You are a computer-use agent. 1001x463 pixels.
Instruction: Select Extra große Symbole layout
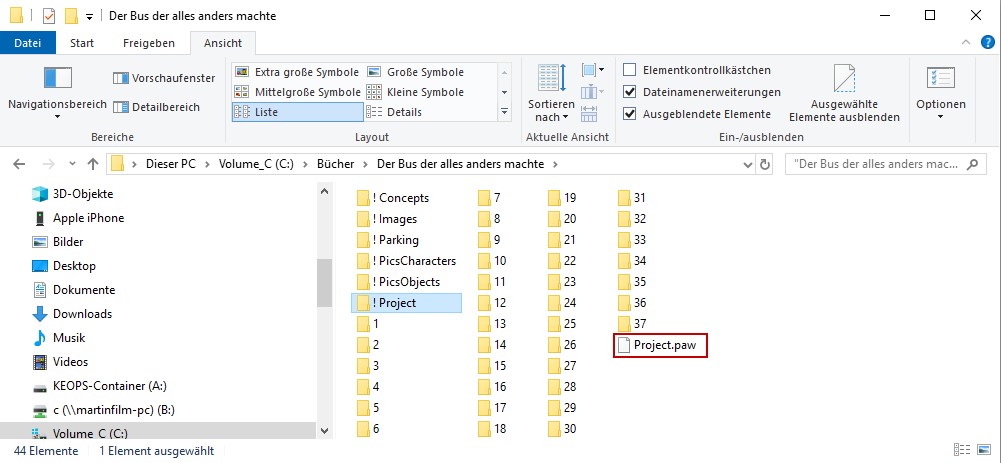tap(297, 72)
